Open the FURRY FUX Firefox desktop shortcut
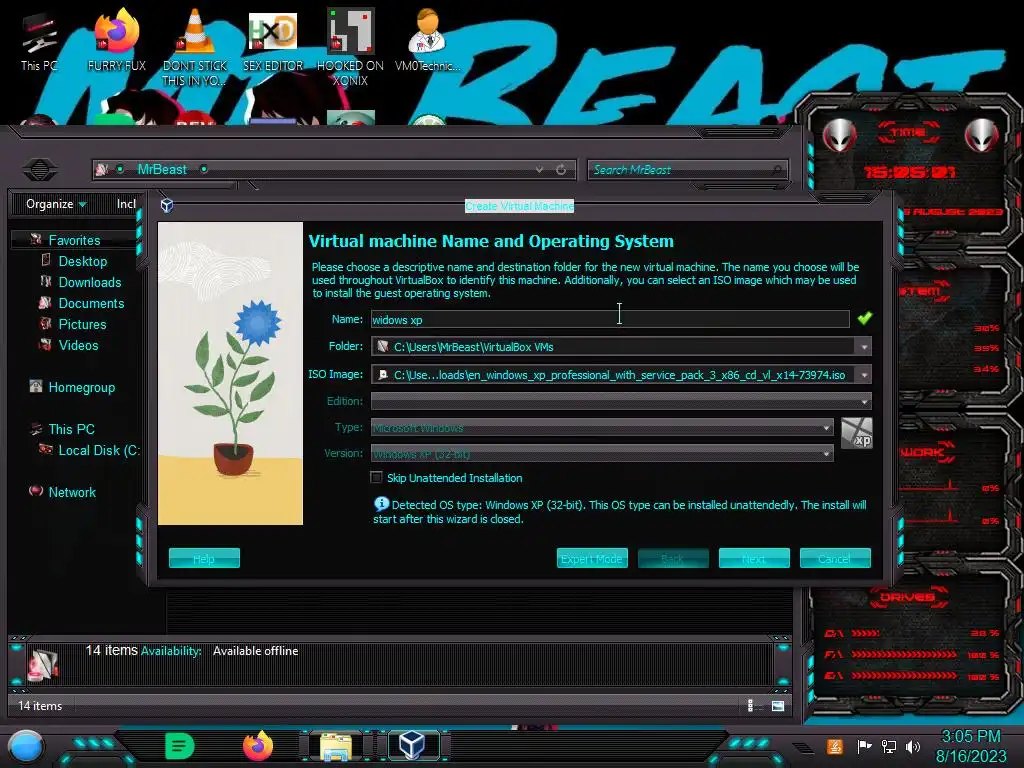The height and width of the screenshot is (768, 1024). (x=116, y=41)
